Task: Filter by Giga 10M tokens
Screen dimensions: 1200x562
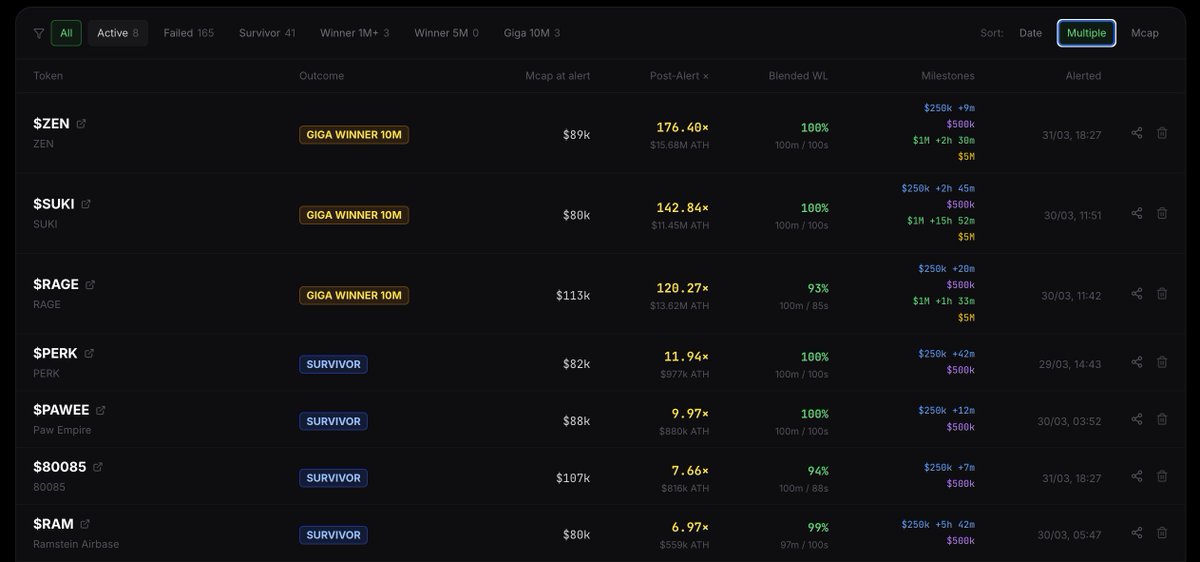Action: click(532, 33)
